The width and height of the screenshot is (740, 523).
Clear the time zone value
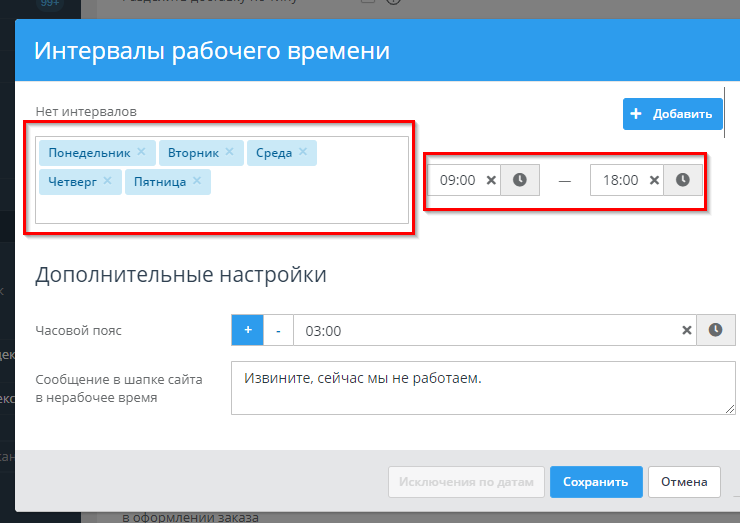687,330
